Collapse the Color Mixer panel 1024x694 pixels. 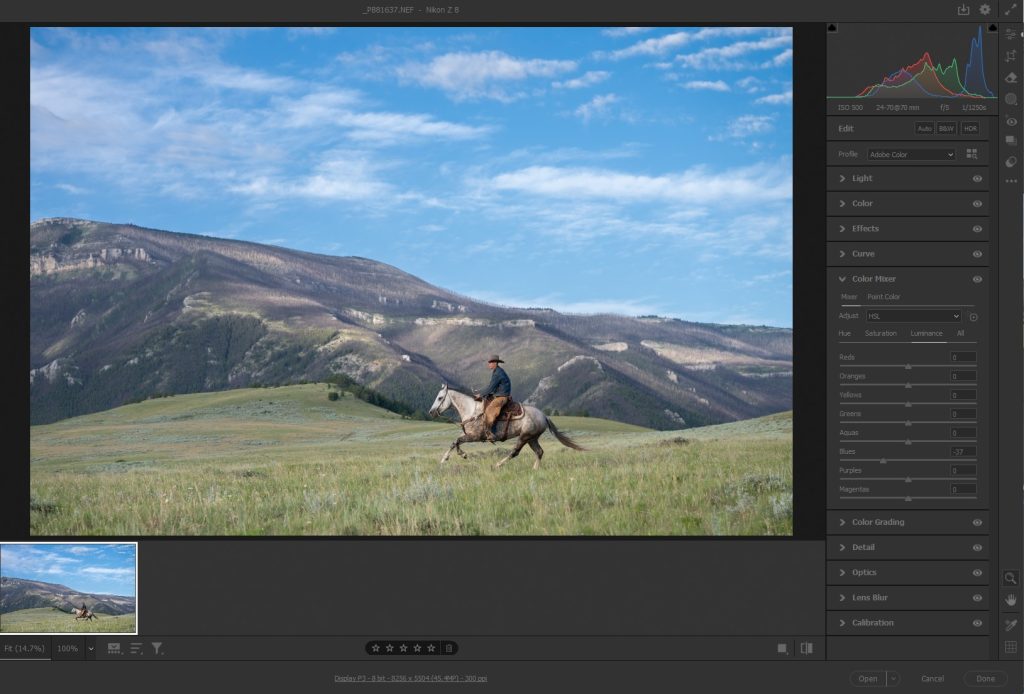point(842,279)
